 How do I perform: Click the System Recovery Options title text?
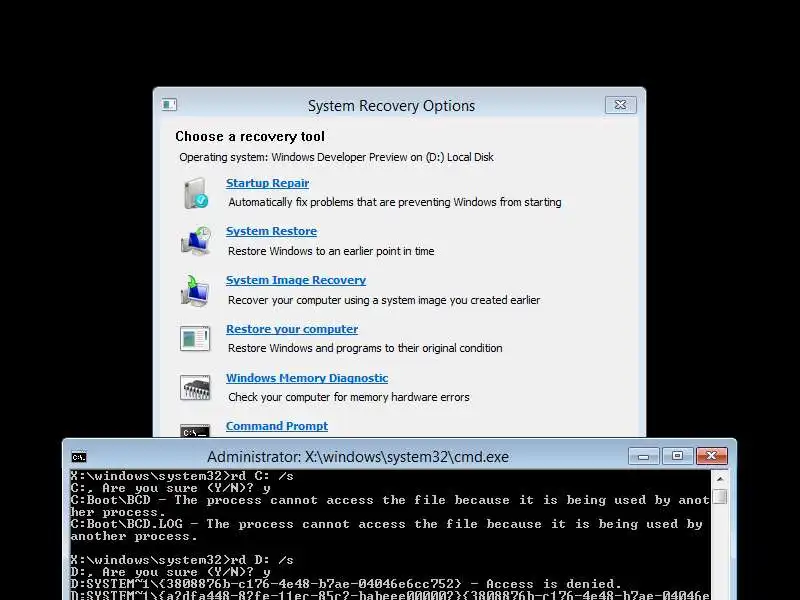click(391, 106)
